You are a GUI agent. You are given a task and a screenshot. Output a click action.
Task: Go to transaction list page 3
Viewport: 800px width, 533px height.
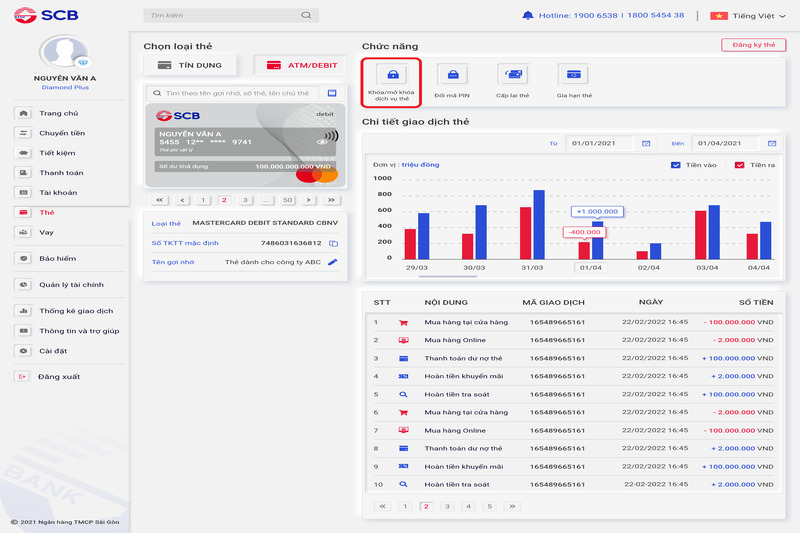(447, 506)
